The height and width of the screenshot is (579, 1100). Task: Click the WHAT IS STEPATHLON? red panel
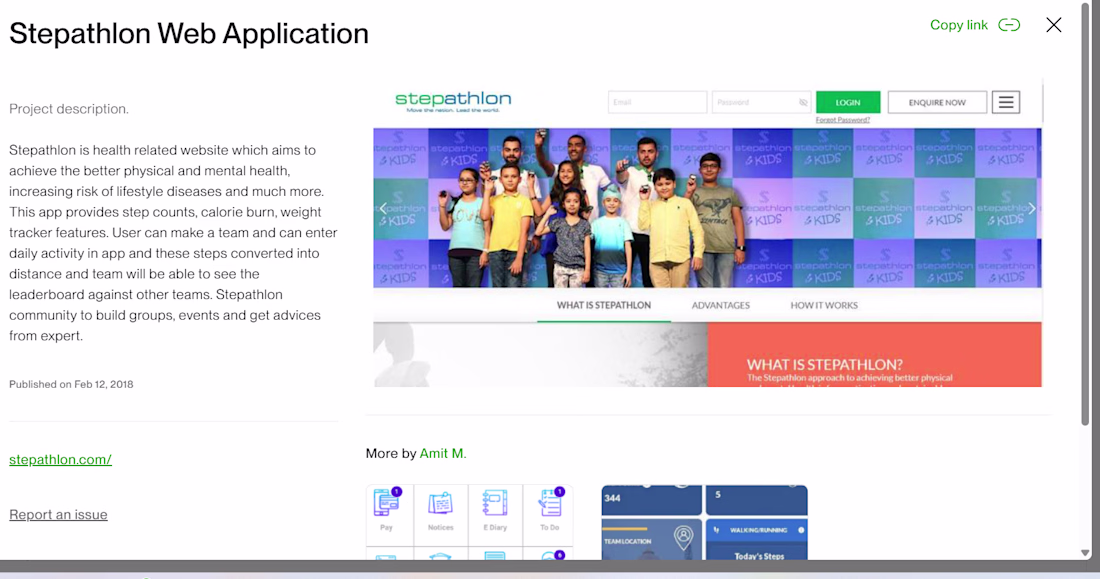[874, 354]
